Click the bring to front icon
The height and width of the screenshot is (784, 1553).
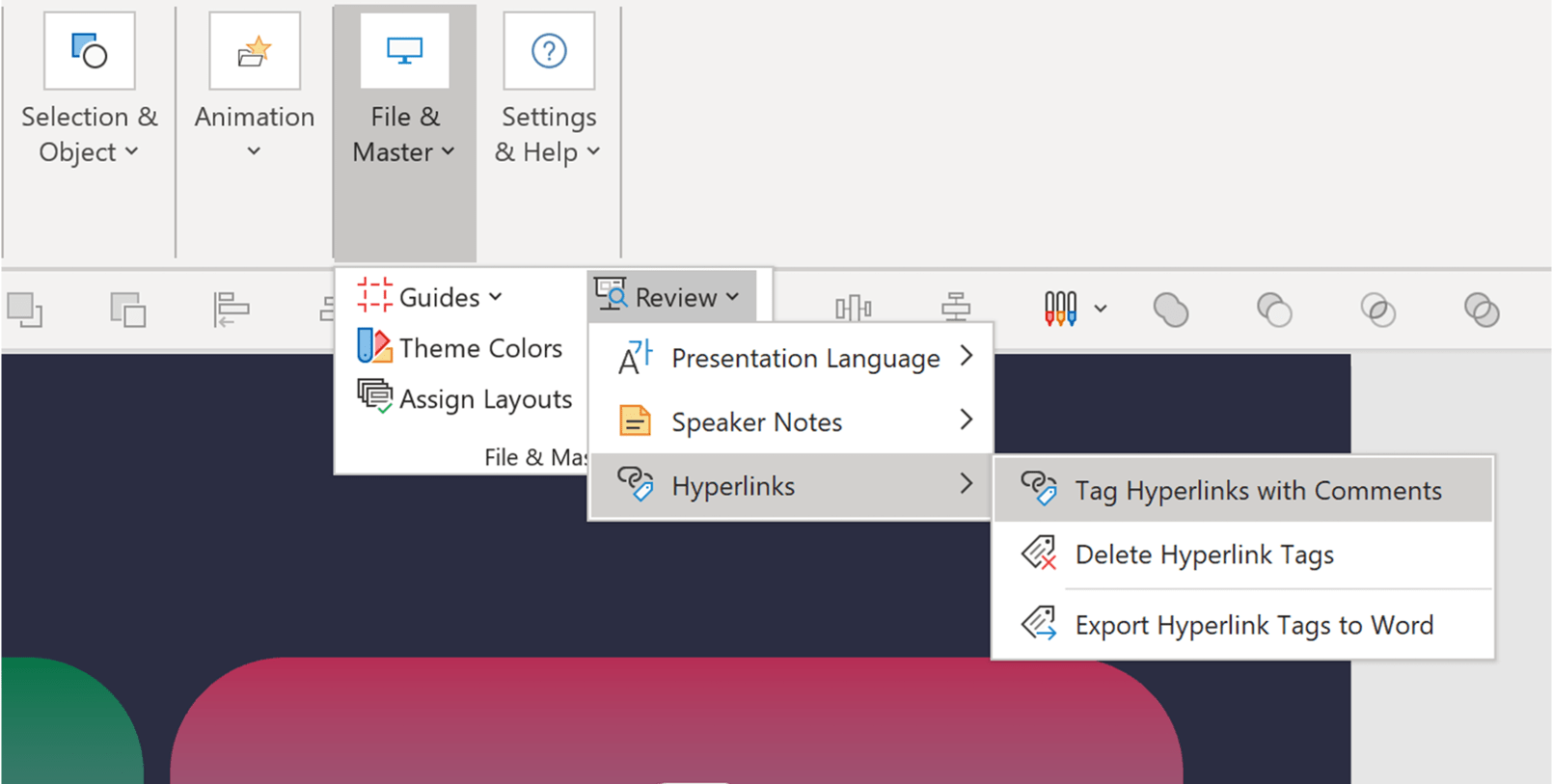click(25, 311)
